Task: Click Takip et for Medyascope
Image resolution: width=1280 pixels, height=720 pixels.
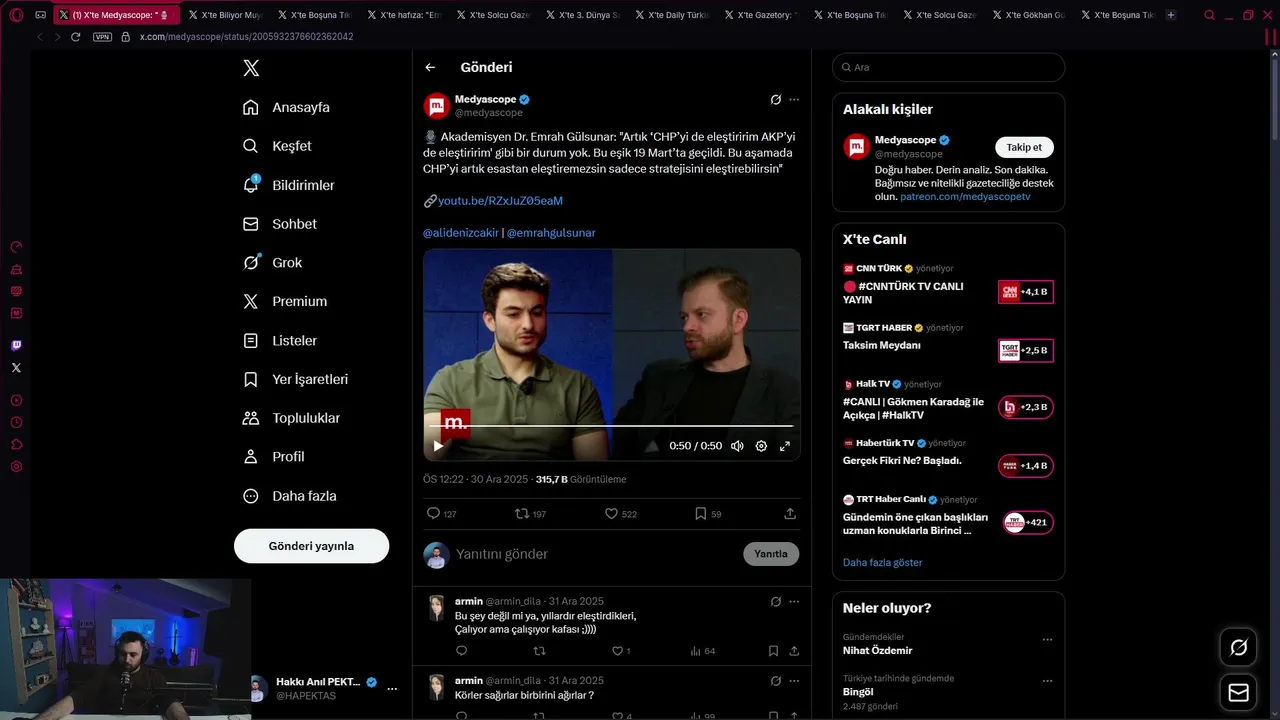Action: (x=1024, y=147)
